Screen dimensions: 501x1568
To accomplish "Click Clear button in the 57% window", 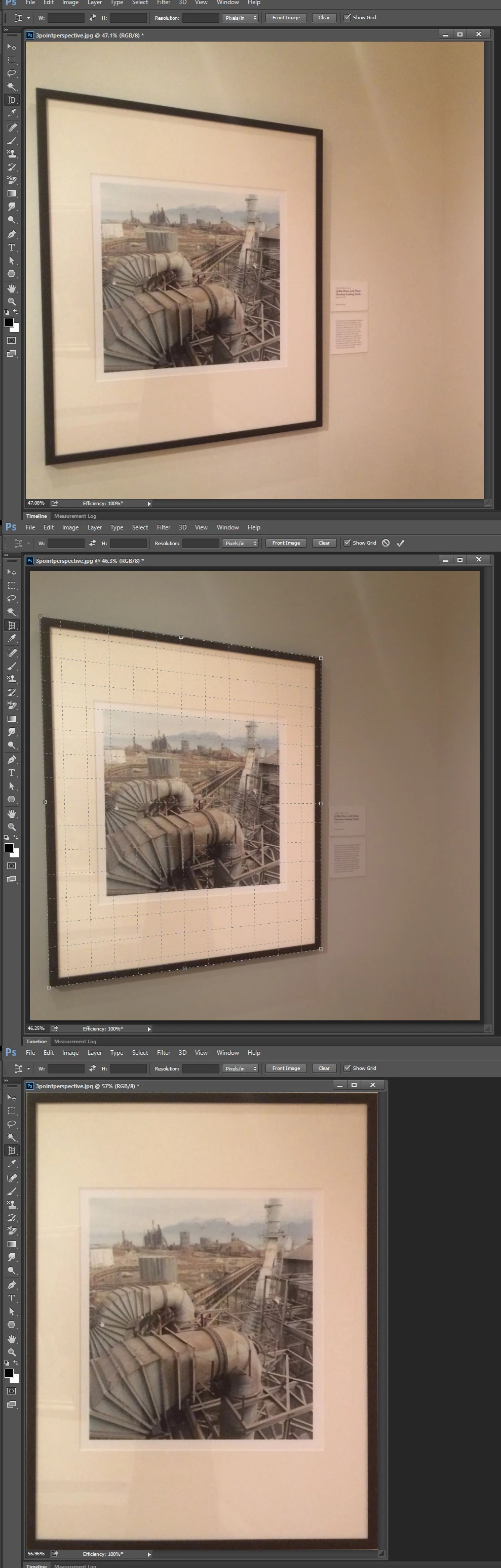I will pos(324,1068).
